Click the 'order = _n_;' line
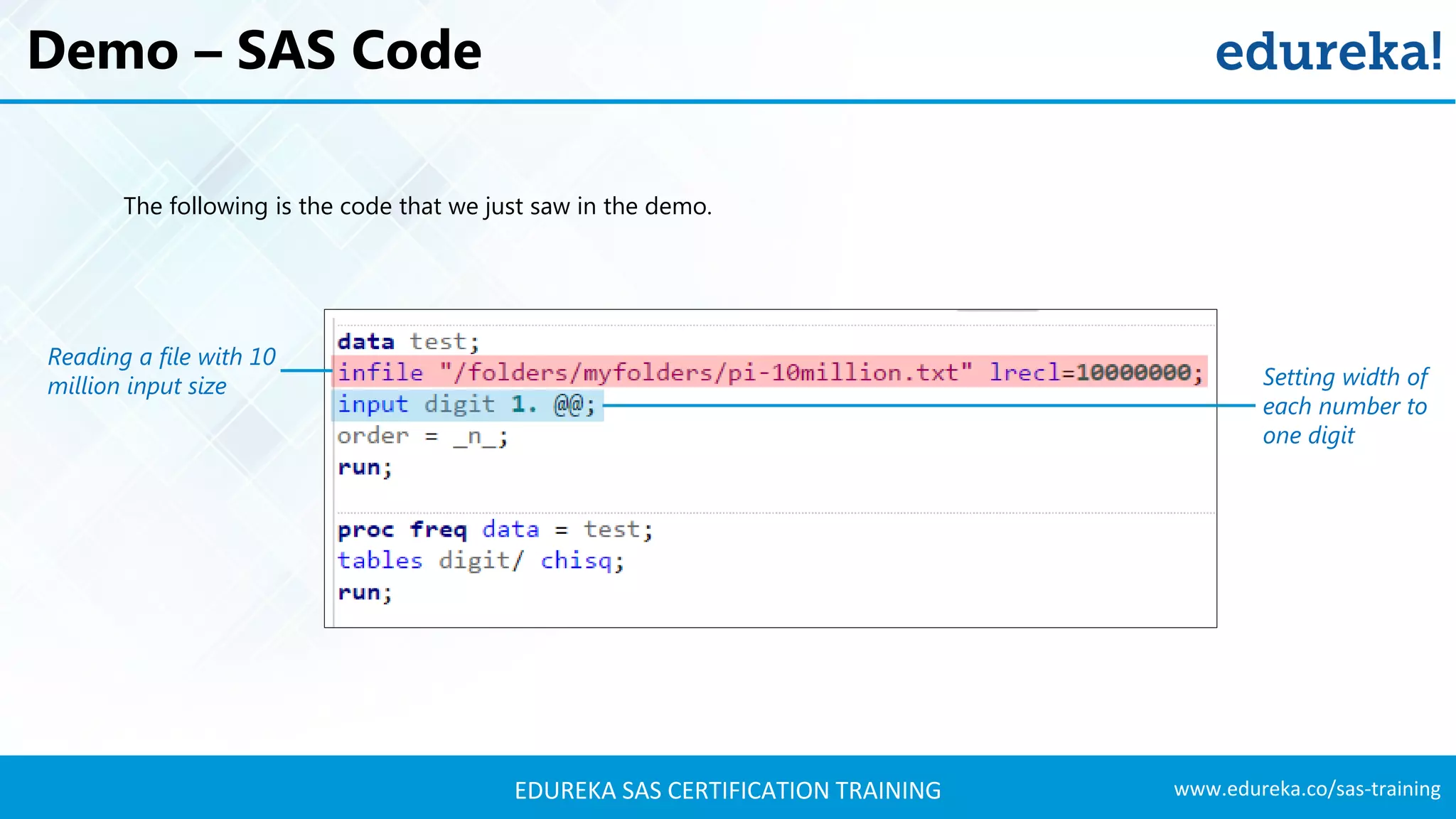The image size is (1456, 819). [x=422, y=436]
